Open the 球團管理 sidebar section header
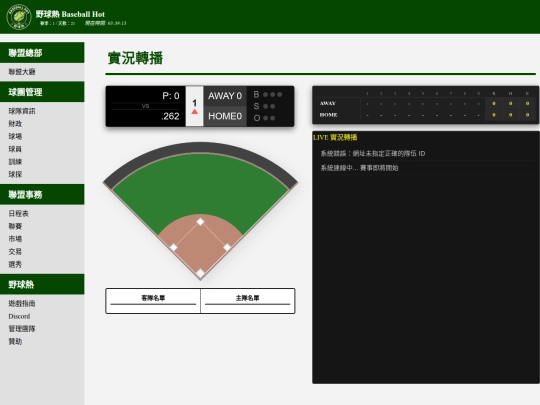The height and width of the screenshot is (405, 540). [x=42, y=92]
